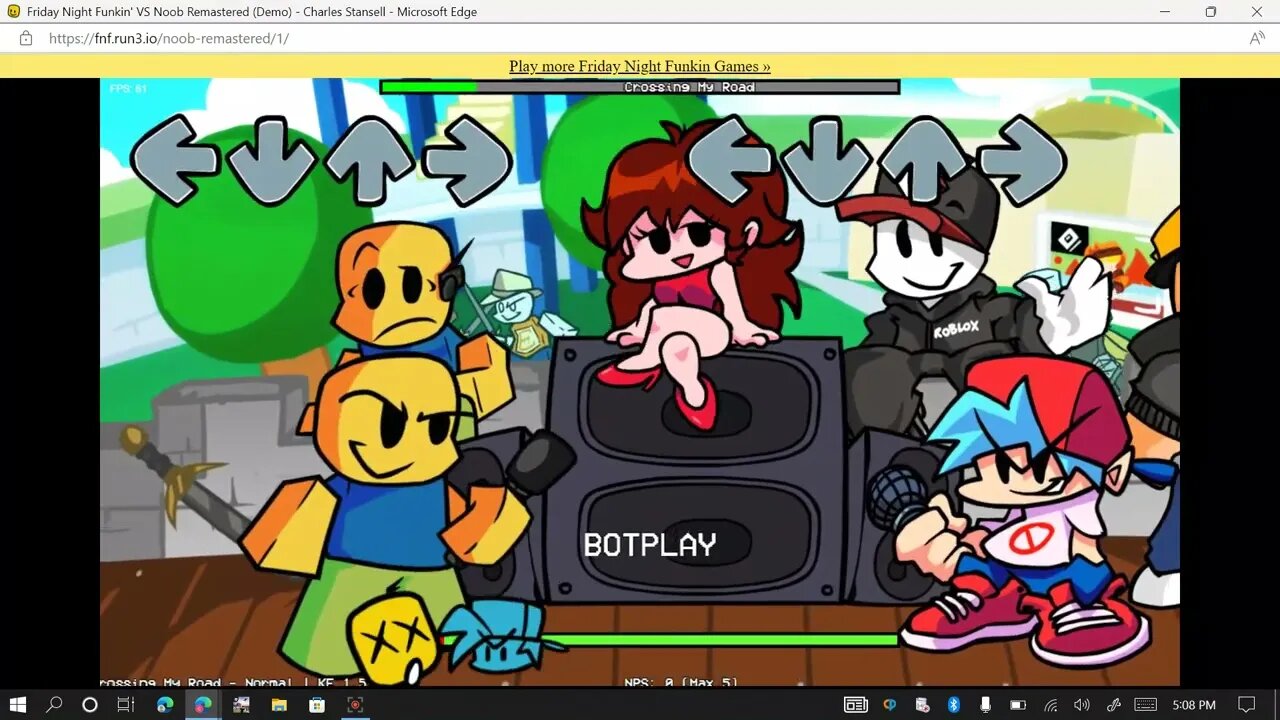Click the opponent's down arrow receptor
The image size is (1280, 720).
[271, 160]
